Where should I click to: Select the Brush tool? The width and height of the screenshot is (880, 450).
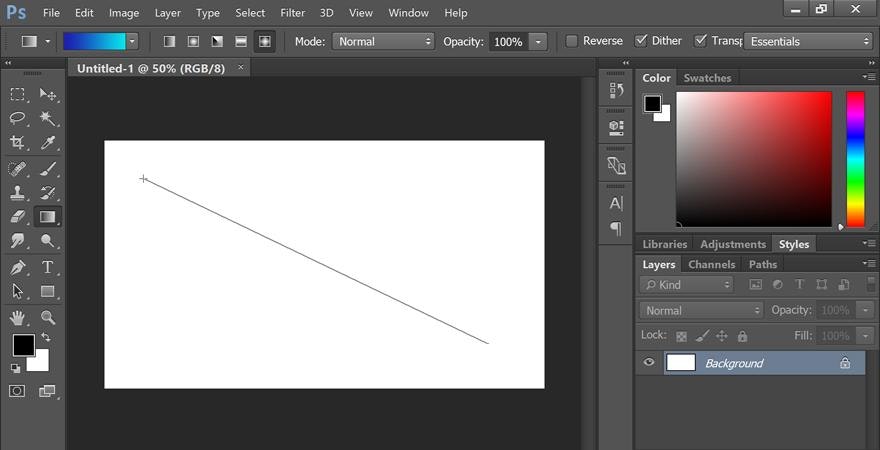[48, 168]
